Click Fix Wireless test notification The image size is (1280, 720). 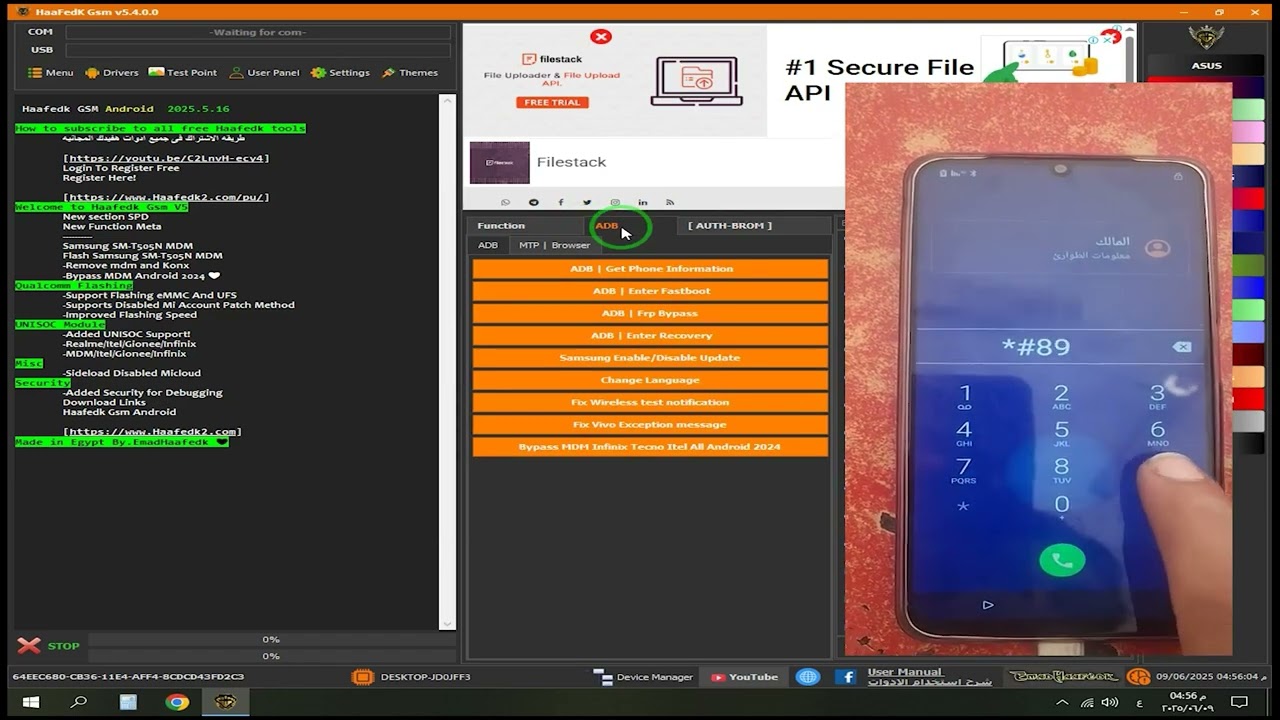coord(650,402)
